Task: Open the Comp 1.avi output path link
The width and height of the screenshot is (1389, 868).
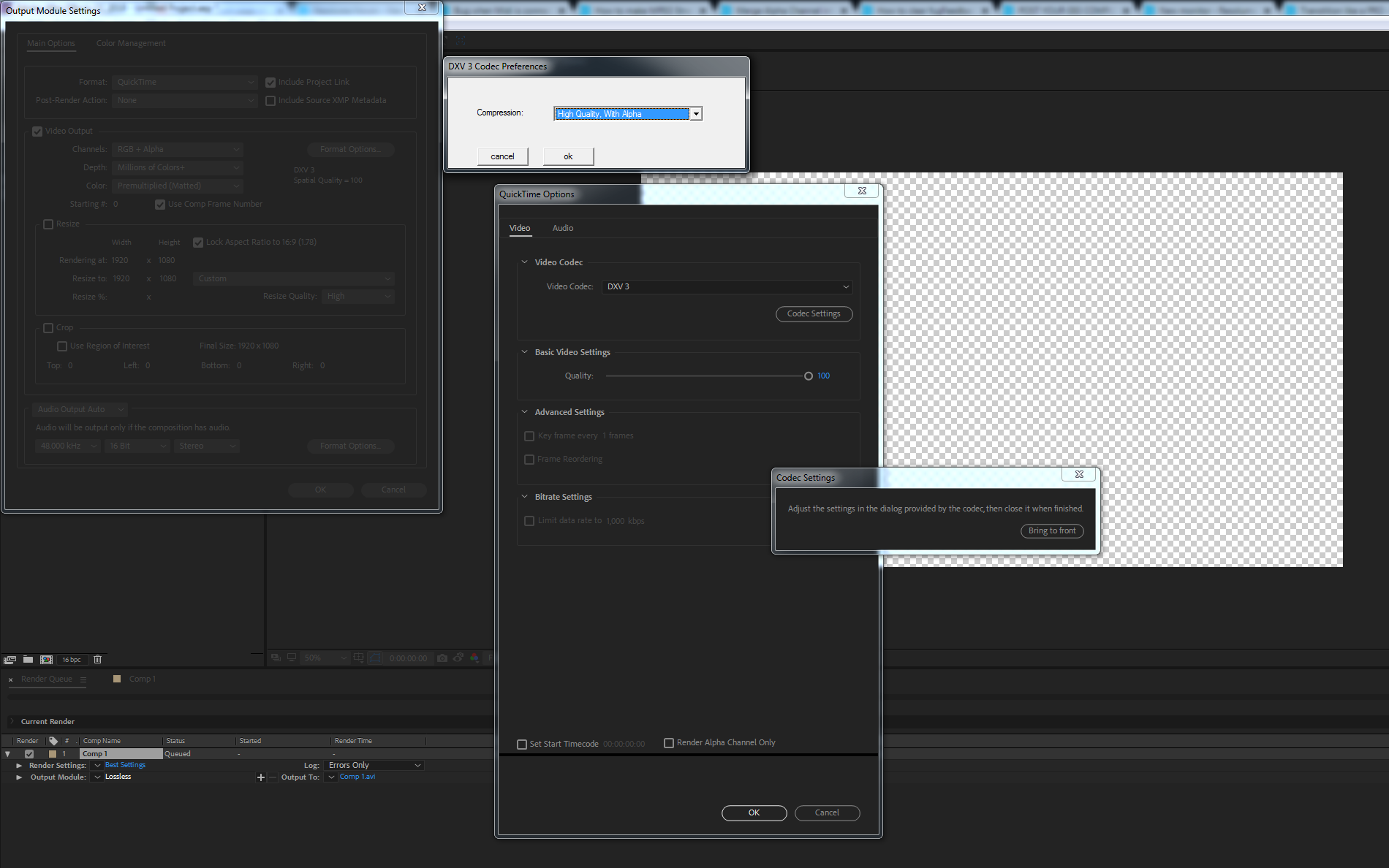Action: (x=357, y=777)
